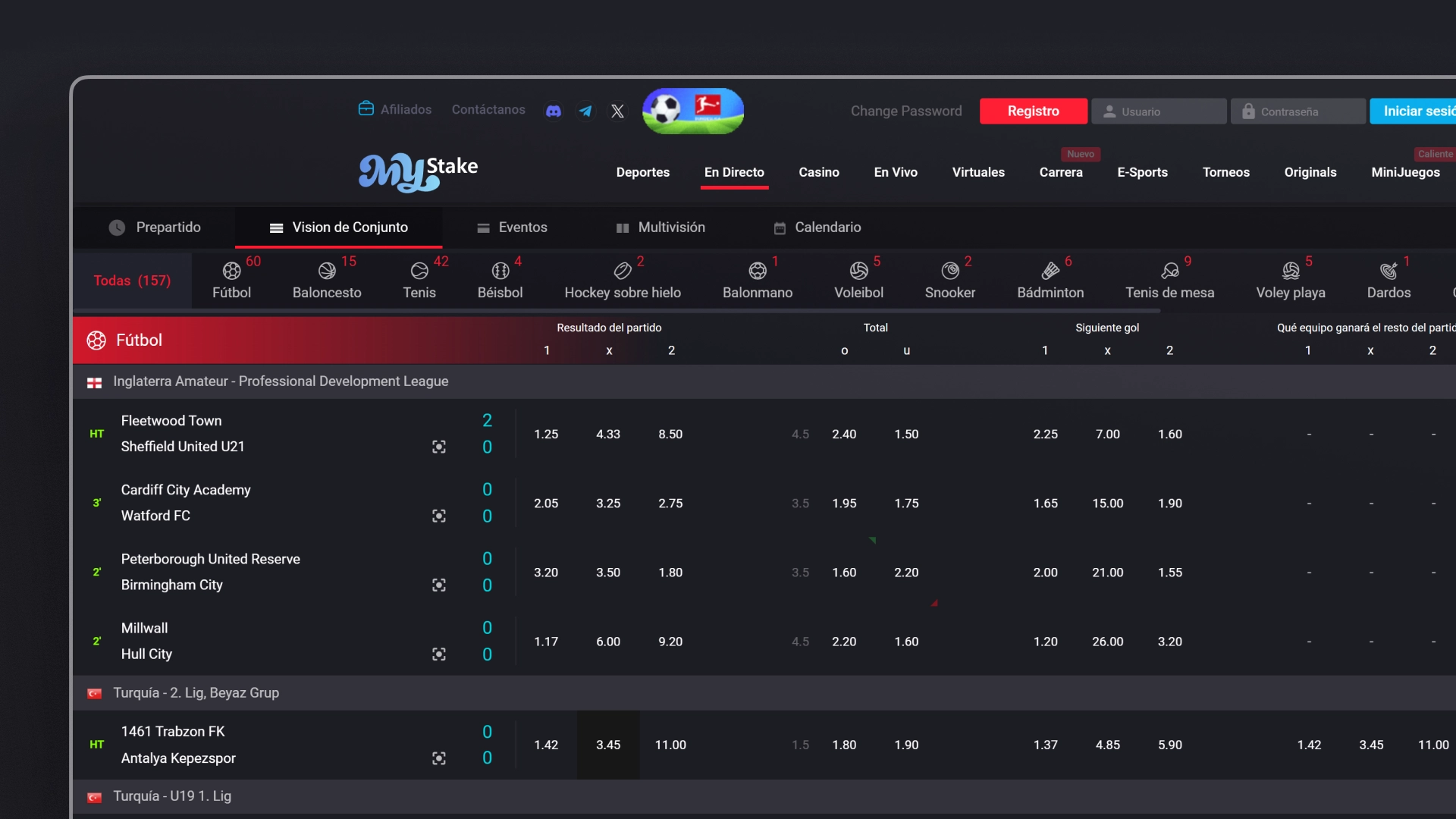Open match tracker for Millwall vs Hull City
This screenshot has width=1456, height=819.
pos(439,654)
